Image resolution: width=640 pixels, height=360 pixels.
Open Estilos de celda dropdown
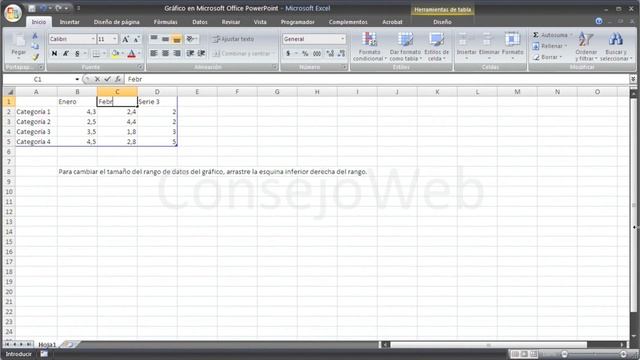coord(437,47)
